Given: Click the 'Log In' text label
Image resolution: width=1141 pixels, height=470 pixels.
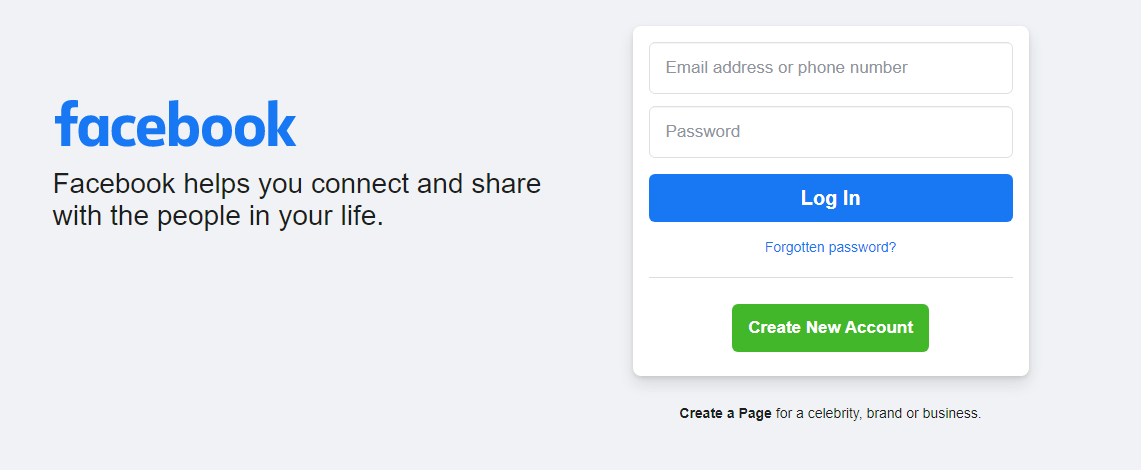Looking at the screenshot, I should (830, 198).
